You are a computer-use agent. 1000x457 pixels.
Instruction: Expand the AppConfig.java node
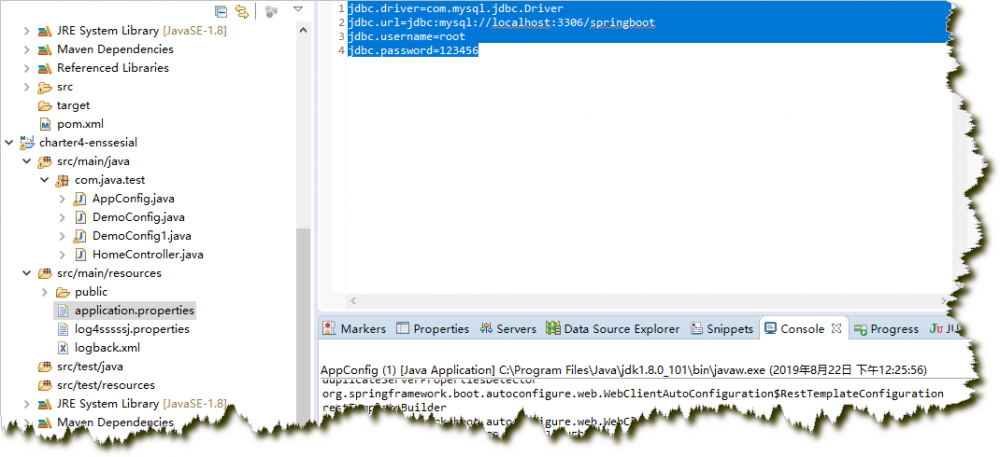pos(62,198)
